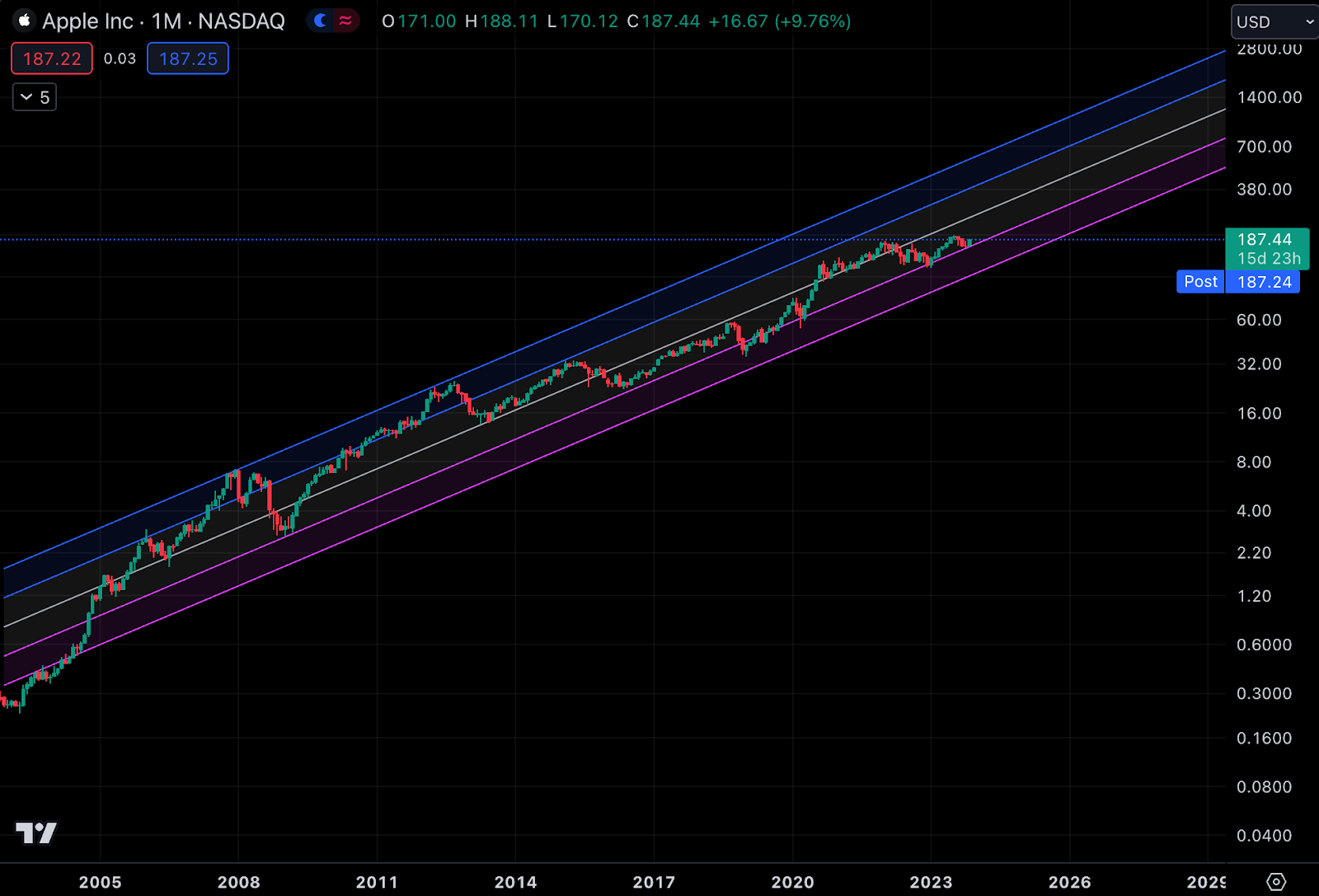Click the 0.03 spread value
Screen dimensions: 1319x896
click(x=120, y=59)
